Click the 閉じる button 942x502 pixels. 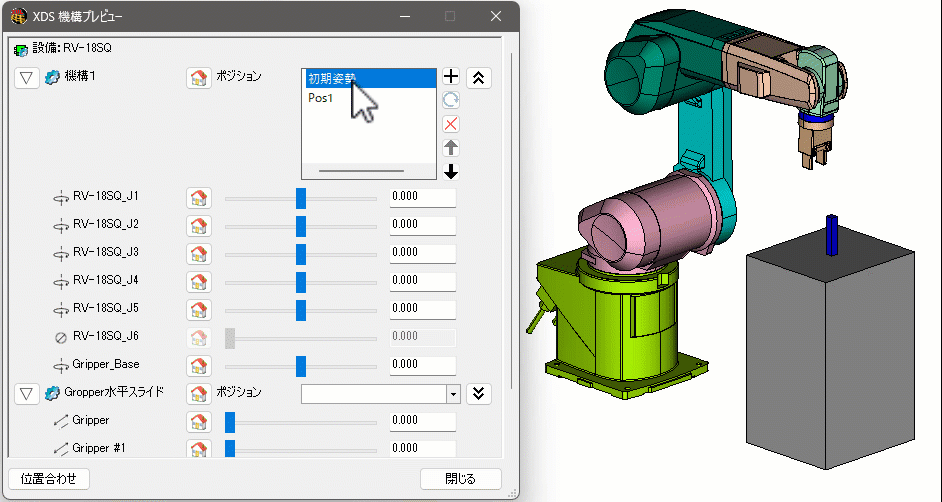[x=460, y=479]
